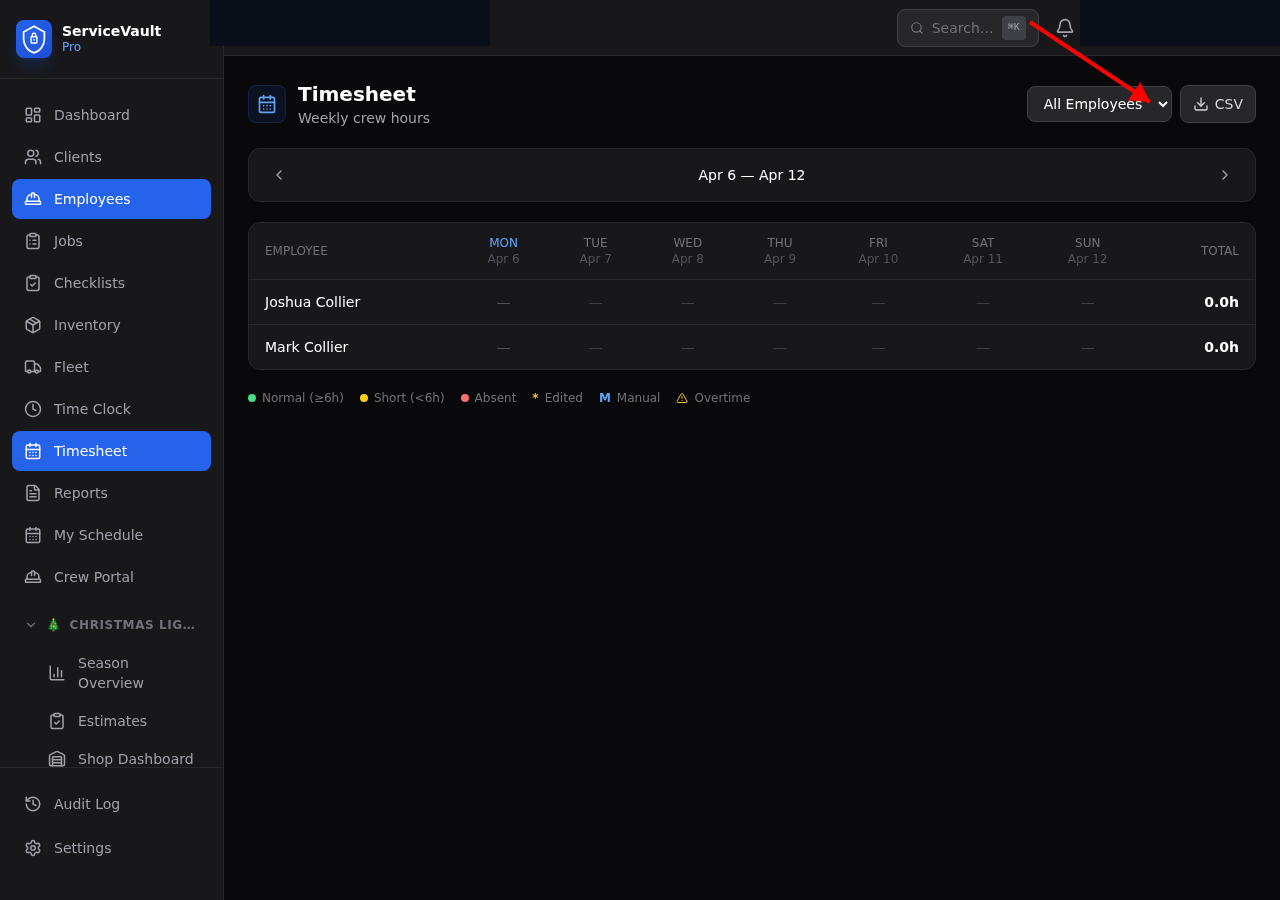Image resolution: width=1280 pixels, height=900 pixels.
Task: Go to previous week
Action: click(x=279, y=175)
